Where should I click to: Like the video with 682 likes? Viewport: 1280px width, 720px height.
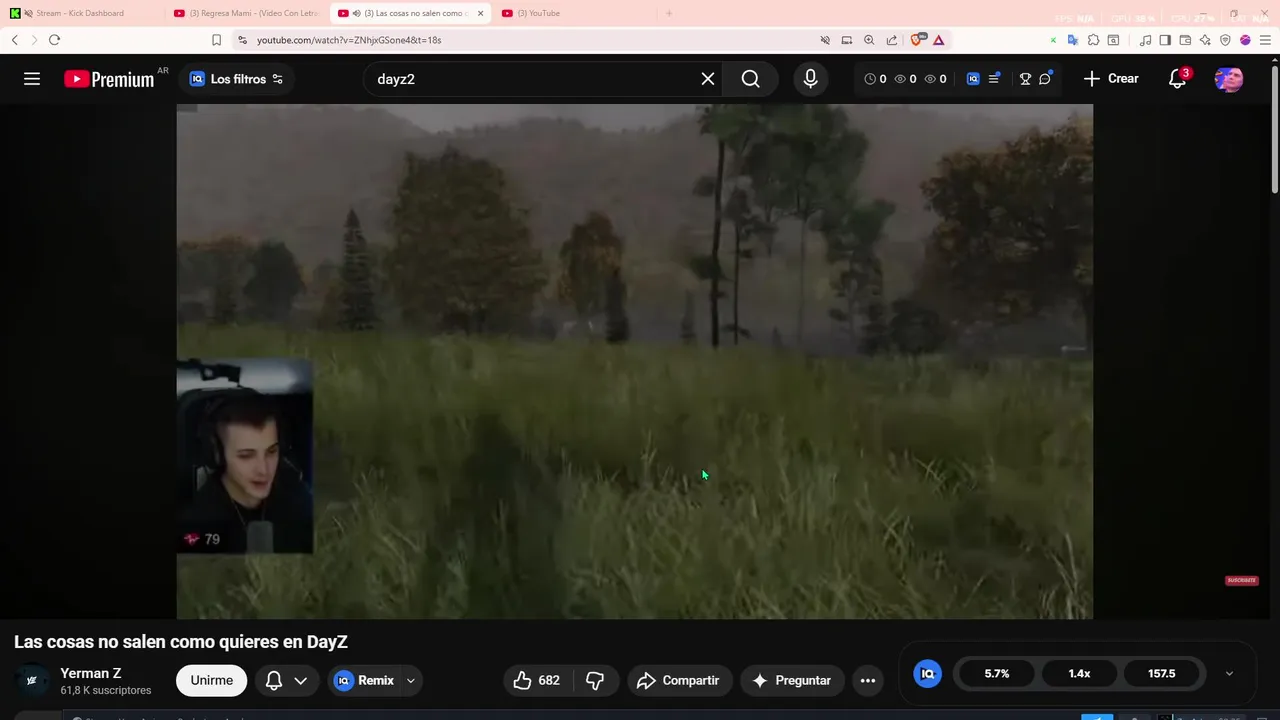(536, 680)
